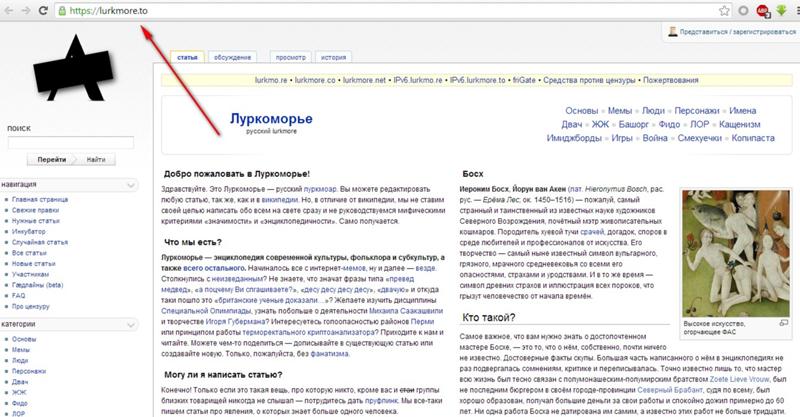
Task: Collapse the категории sidebar section
Action: click(131, 325)
